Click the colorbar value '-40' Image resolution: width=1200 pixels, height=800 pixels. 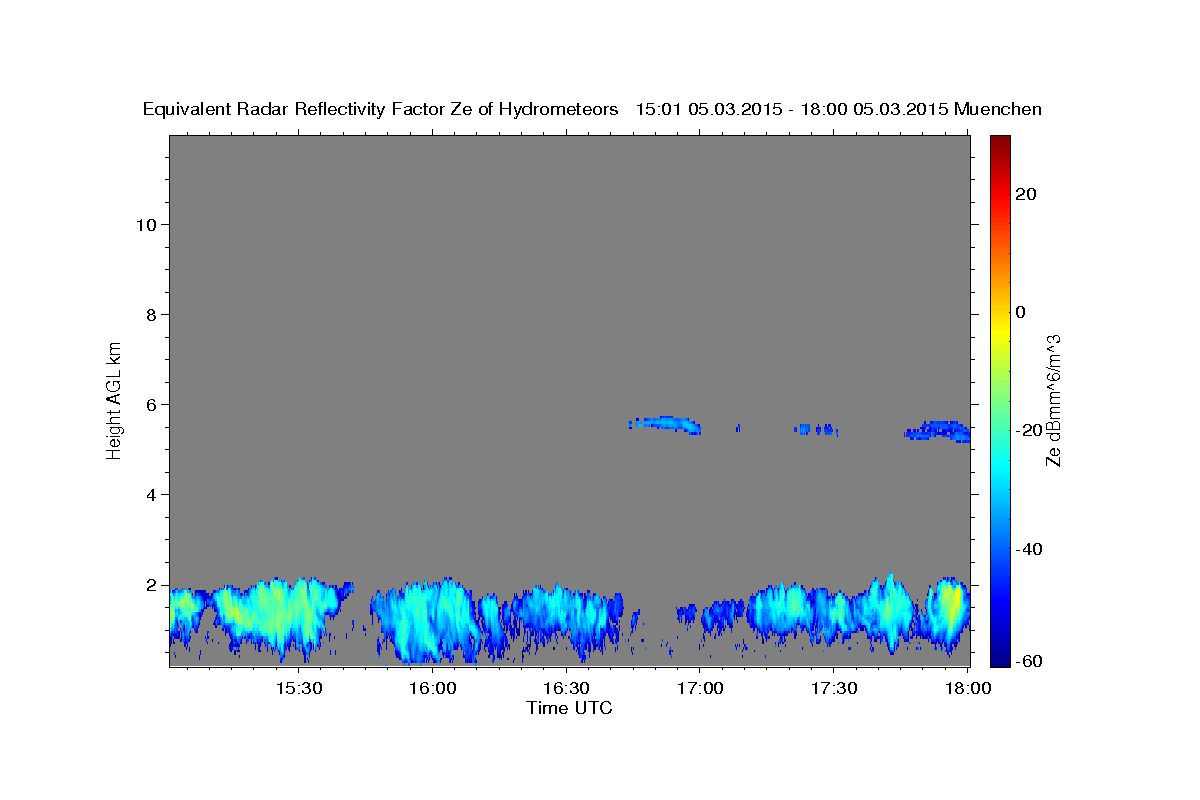click(x=1030, y=549)
